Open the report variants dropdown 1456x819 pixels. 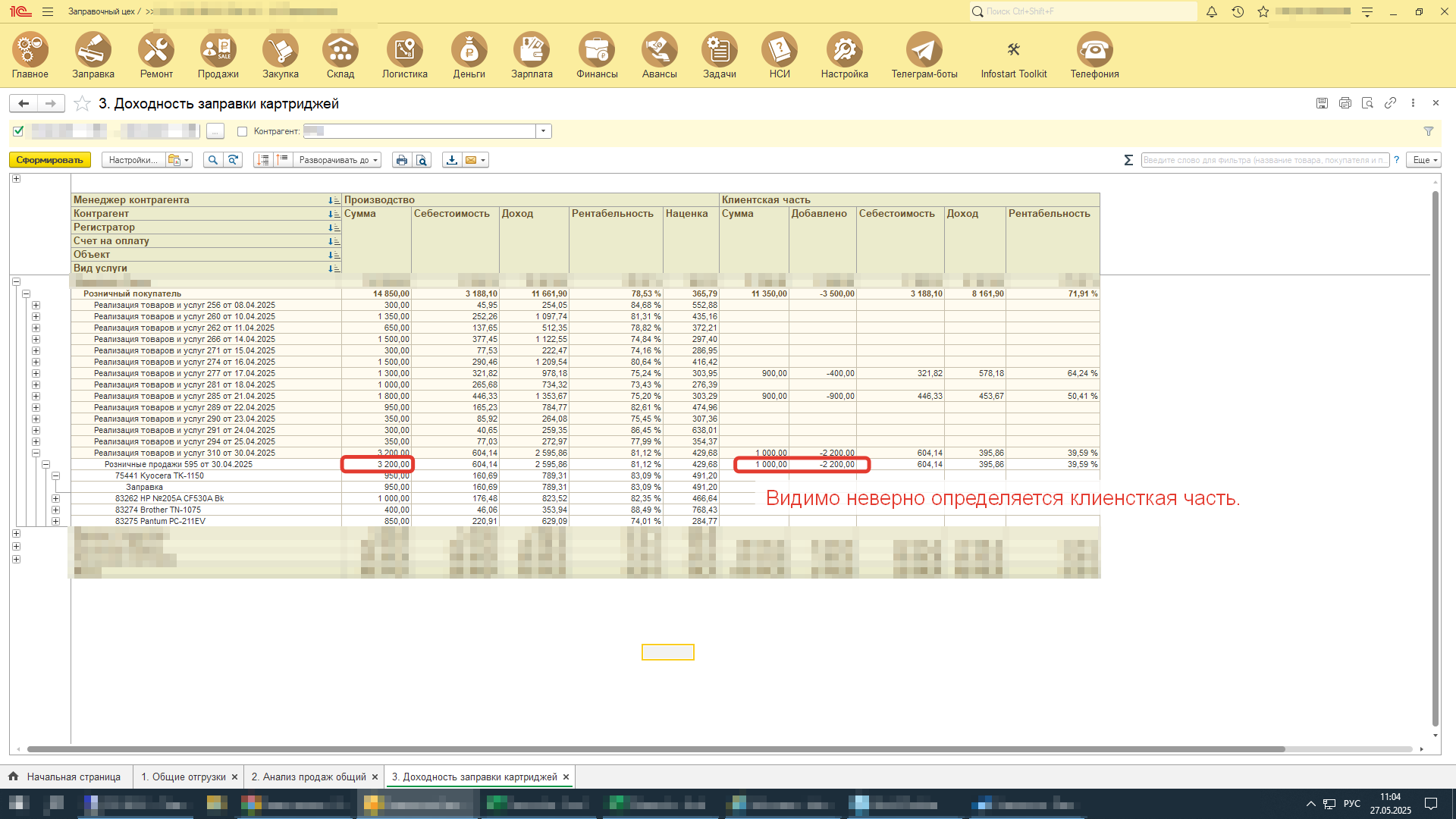pyautogui.click(x=179, y=160)
